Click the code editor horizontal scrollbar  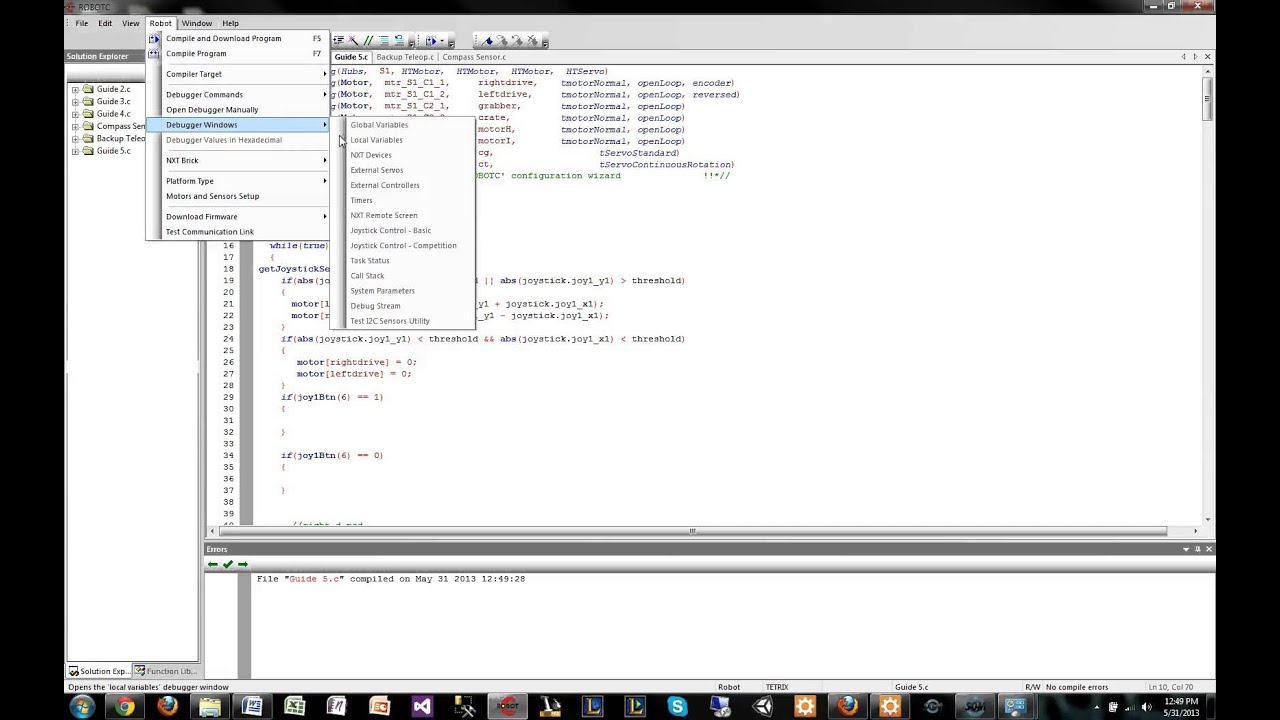click(692, 531)
